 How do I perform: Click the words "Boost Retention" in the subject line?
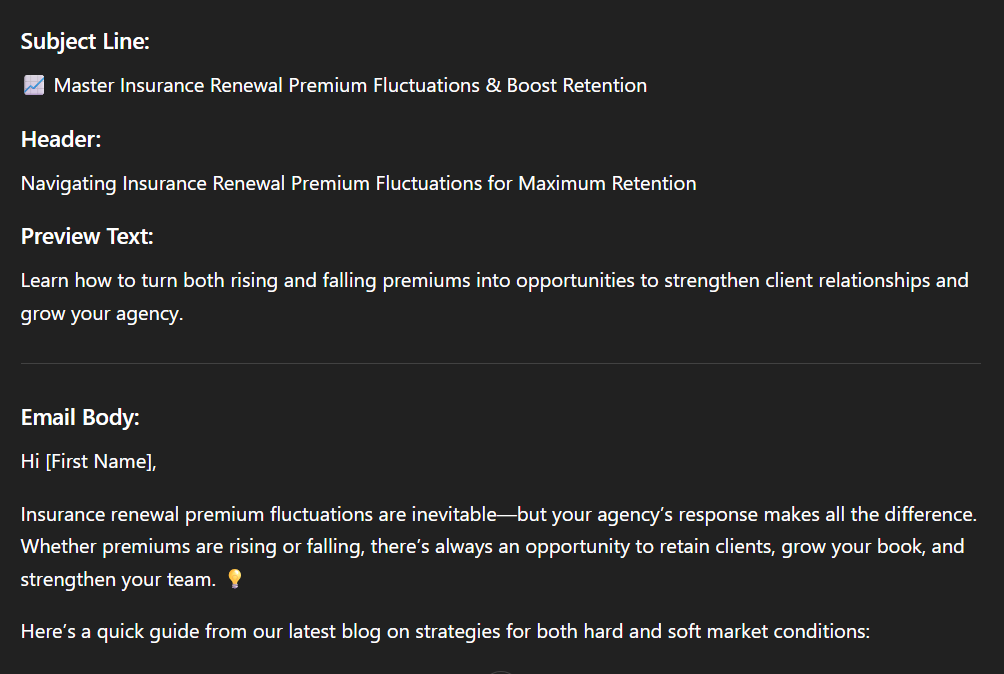(577, 86)
